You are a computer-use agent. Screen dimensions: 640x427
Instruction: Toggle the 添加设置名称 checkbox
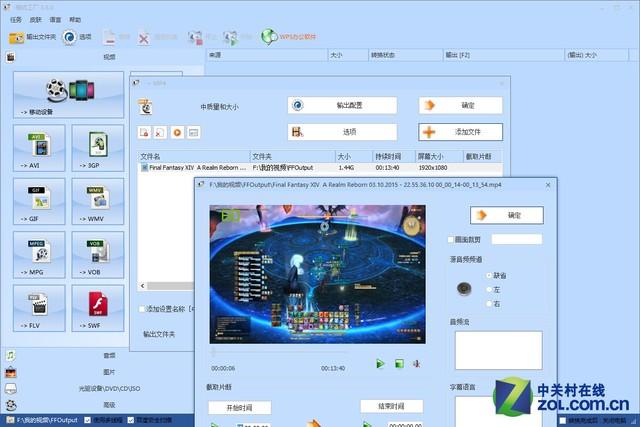(142, 309)
